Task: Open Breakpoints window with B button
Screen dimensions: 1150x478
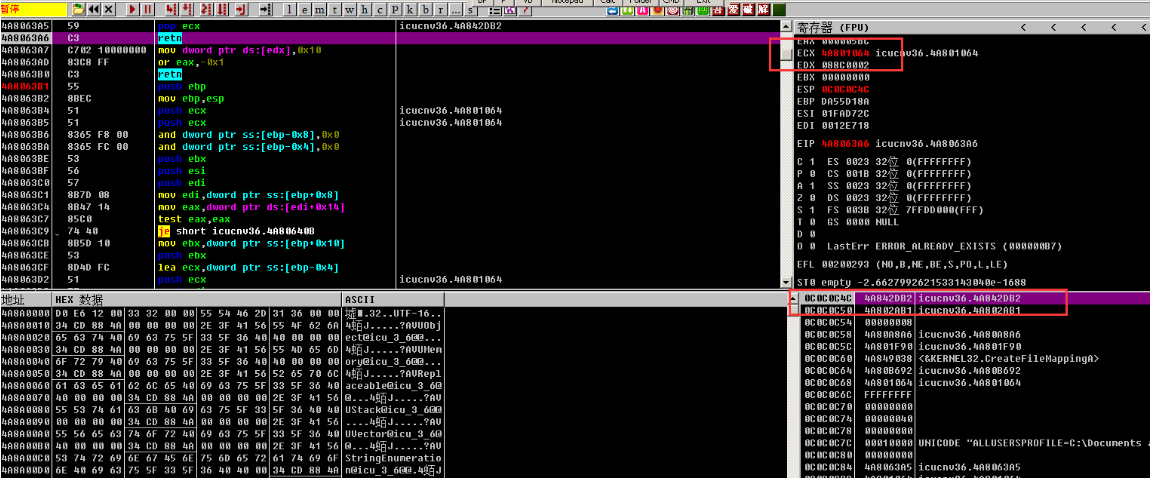Action: point(425,9)
